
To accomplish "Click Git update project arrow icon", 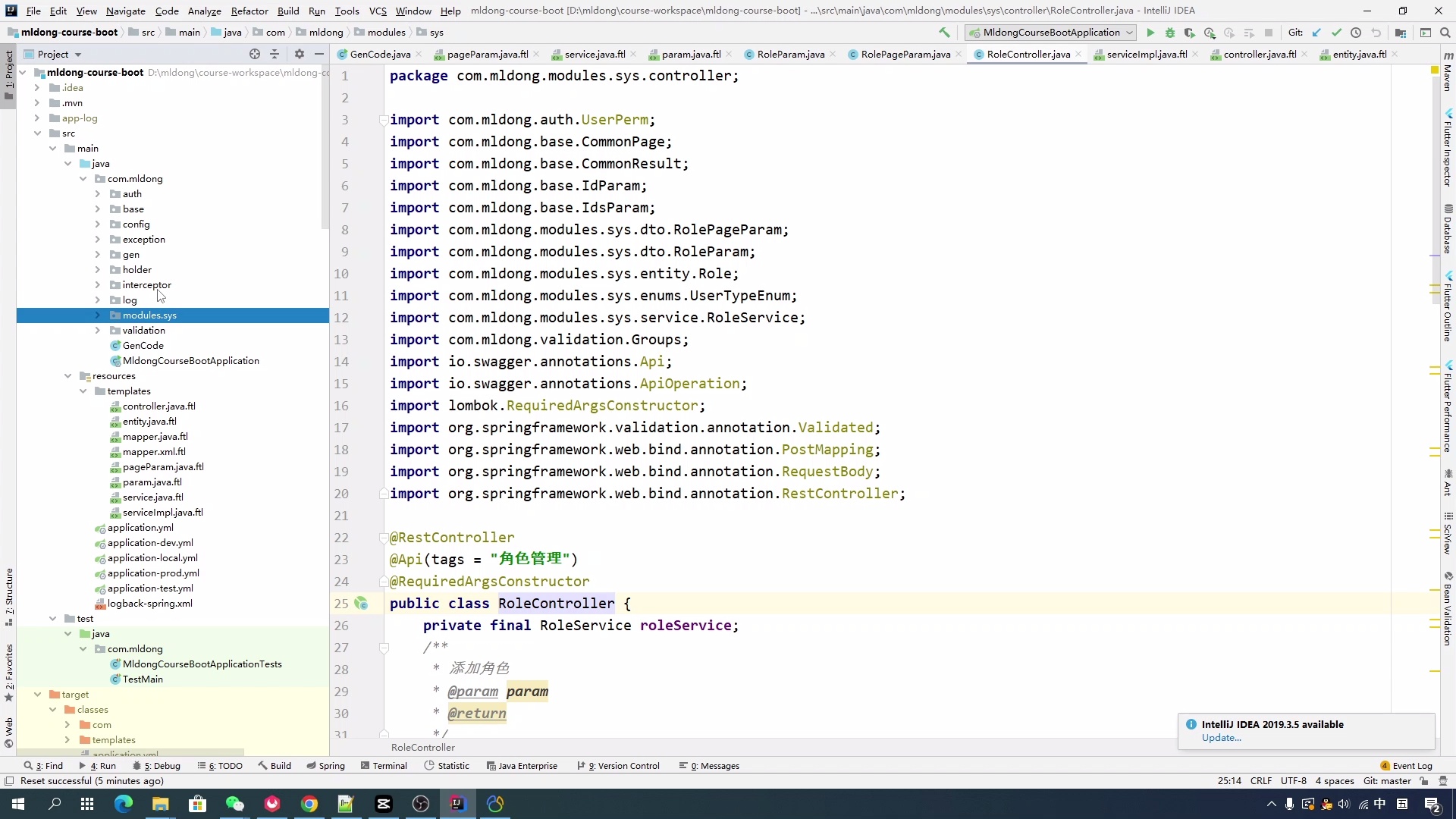I will (x=1316, y=33).
